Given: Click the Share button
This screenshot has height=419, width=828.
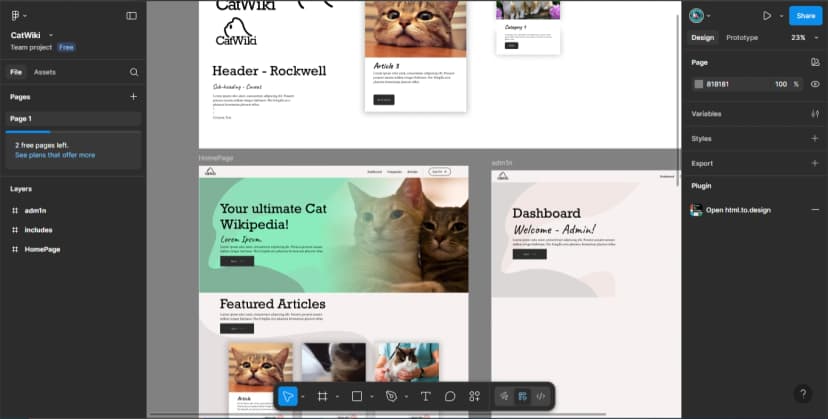Looking at the screenshot, I should (805, 16).
